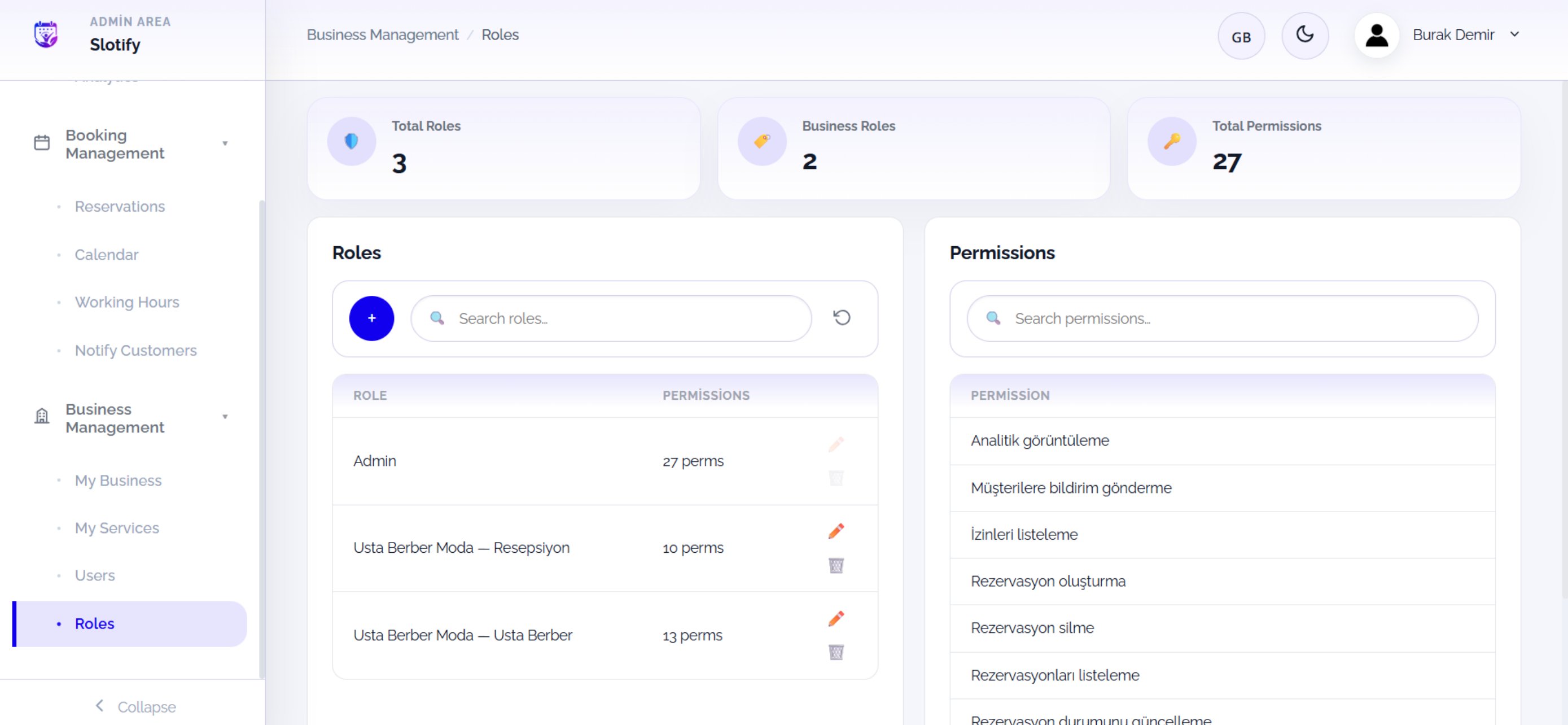Edit the Usta Berber Moda — Resepsiyon role

click(x=836, y=531)
